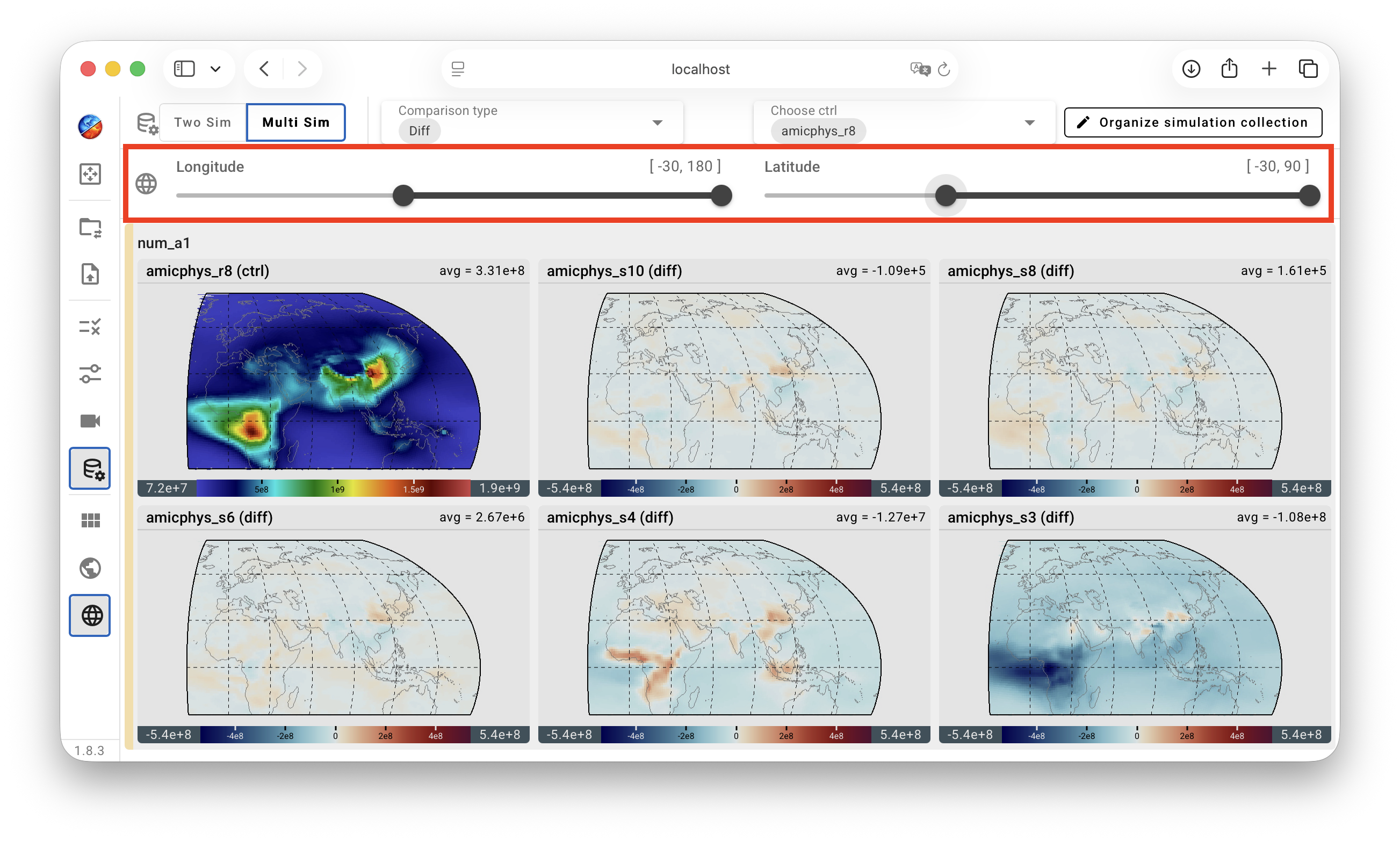Click Organize simulation collection button
The image size is (1400, 841).
pos(1193,122)
